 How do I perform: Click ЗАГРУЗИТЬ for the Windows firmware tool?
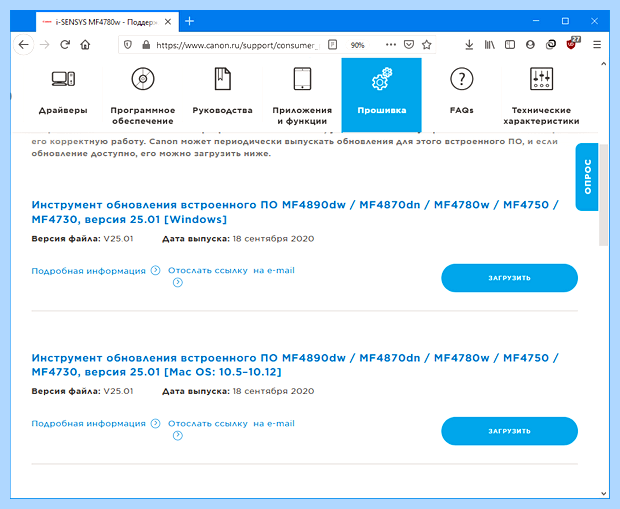point(509,278)
